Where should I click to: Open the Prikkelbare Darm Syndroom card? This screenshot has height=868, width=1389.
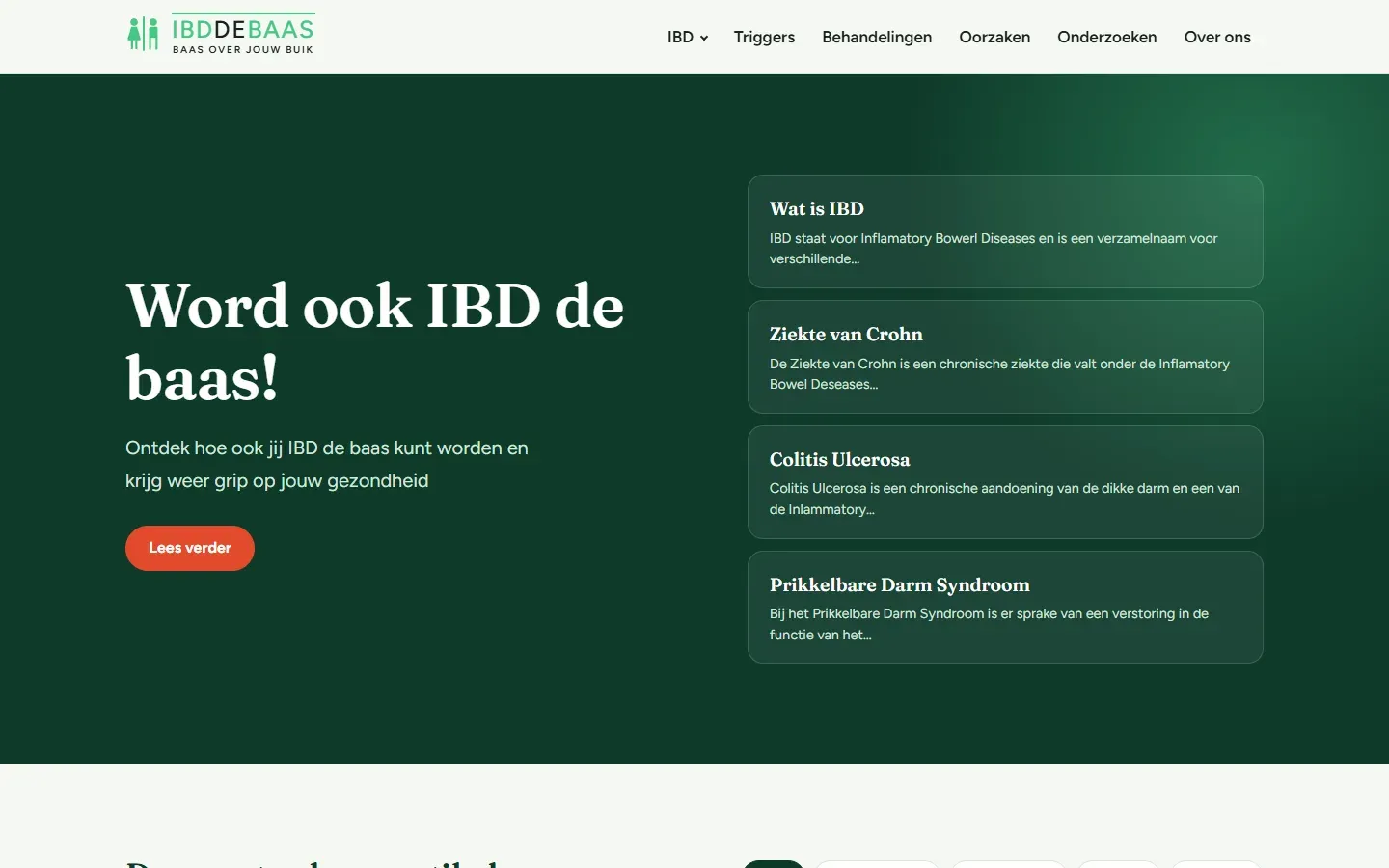[x=1005, y=608]
